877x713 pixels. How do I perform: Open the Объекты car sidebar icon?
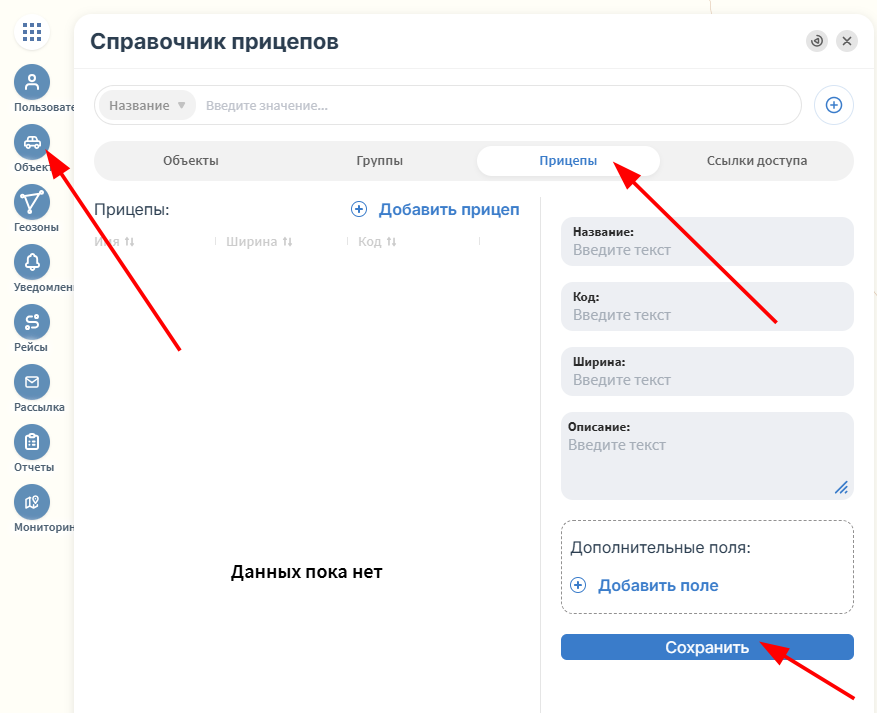click(32, 142)
